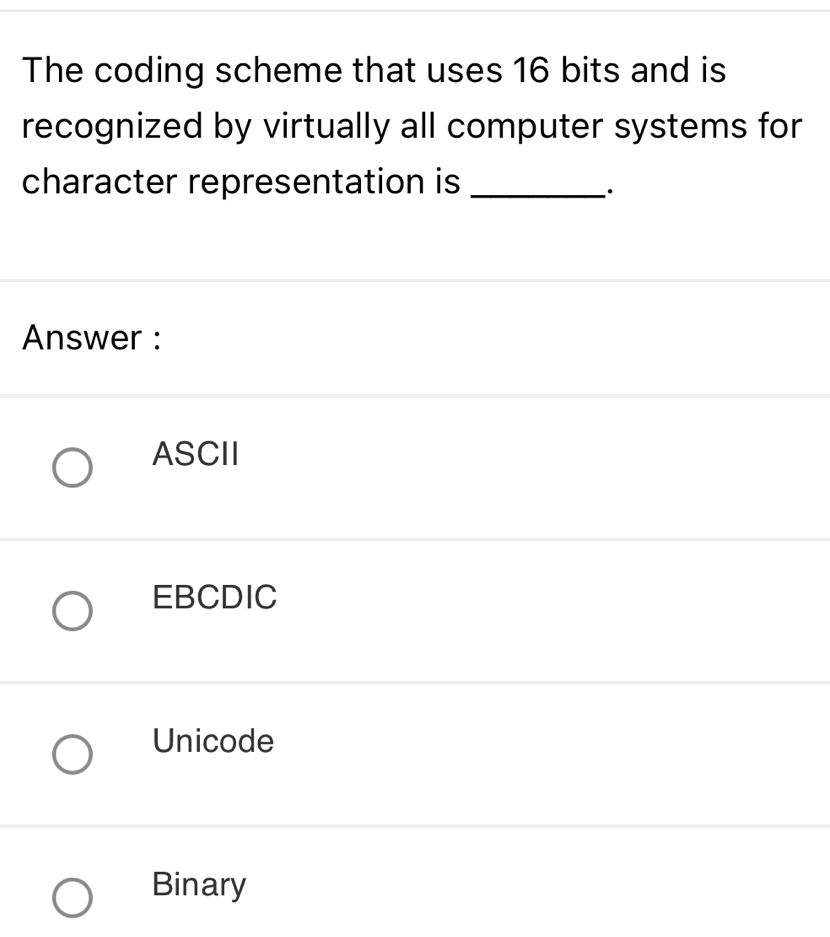Click the "Answer :" heading
Screen dimensions: 830x937
pyautogui.click(x=92, y=338)
